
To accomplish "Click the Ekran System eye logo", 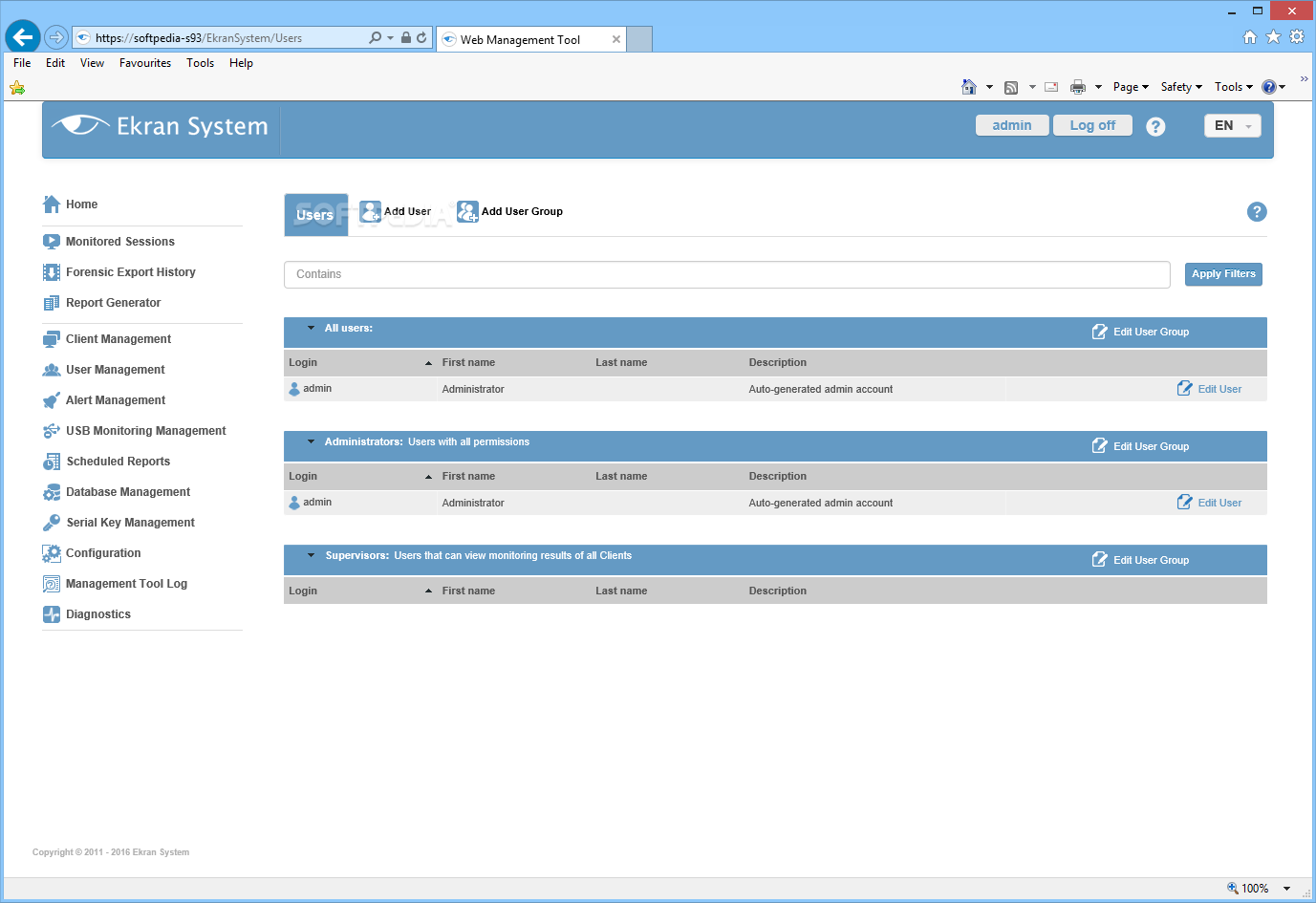I will (x=80, y=125).
